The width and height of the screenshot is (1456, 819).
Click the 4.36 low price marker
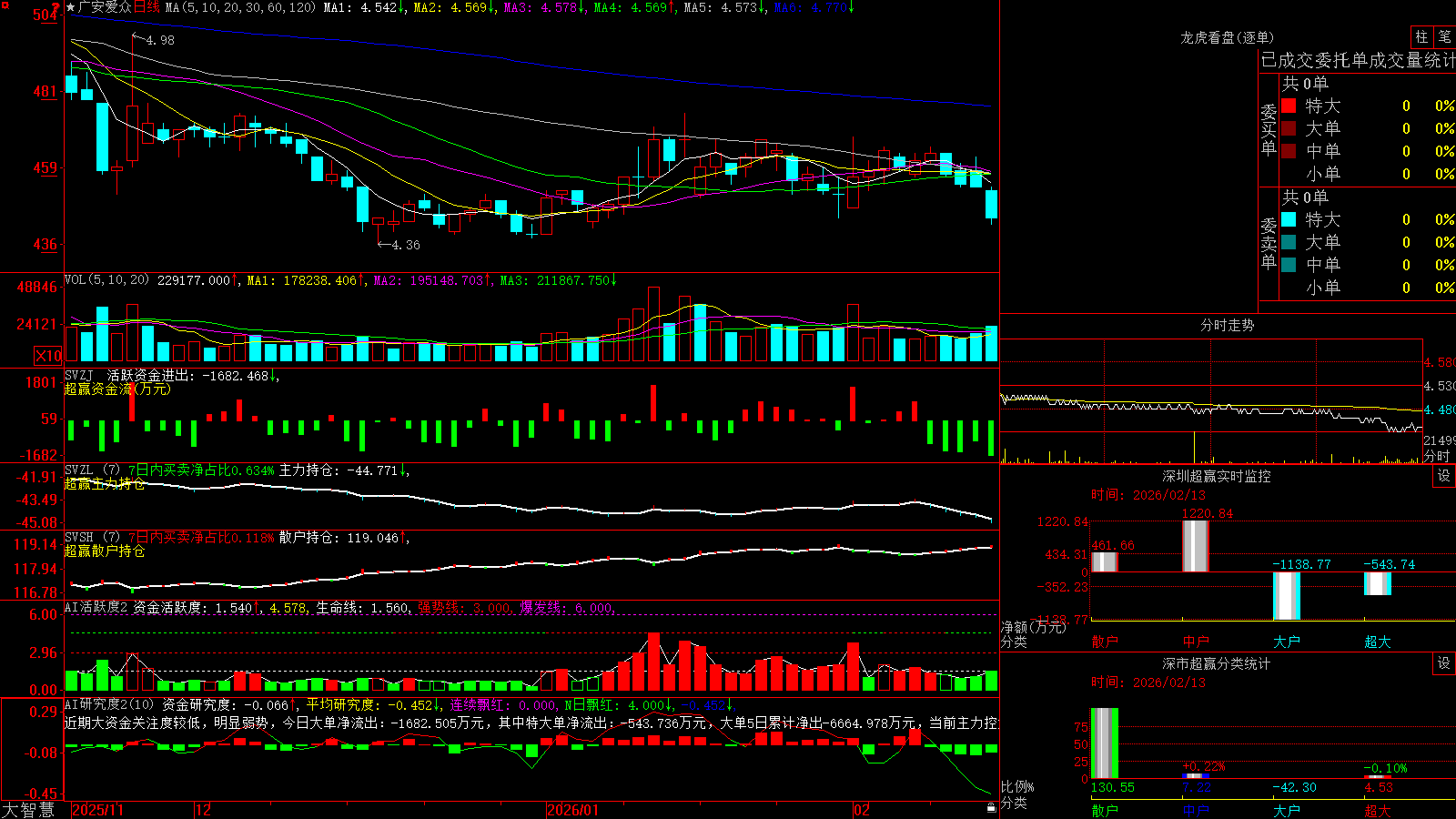399,245
